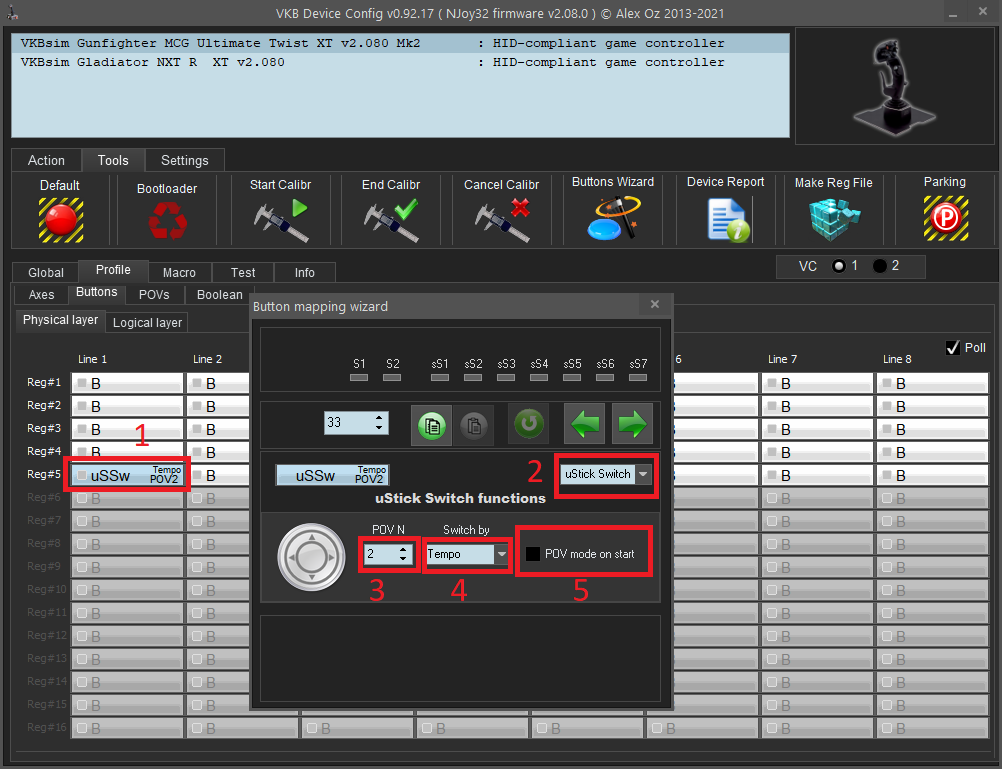Open the Switch by Tempo dropdown
The image size is (1002, 769).
(502, 554)
